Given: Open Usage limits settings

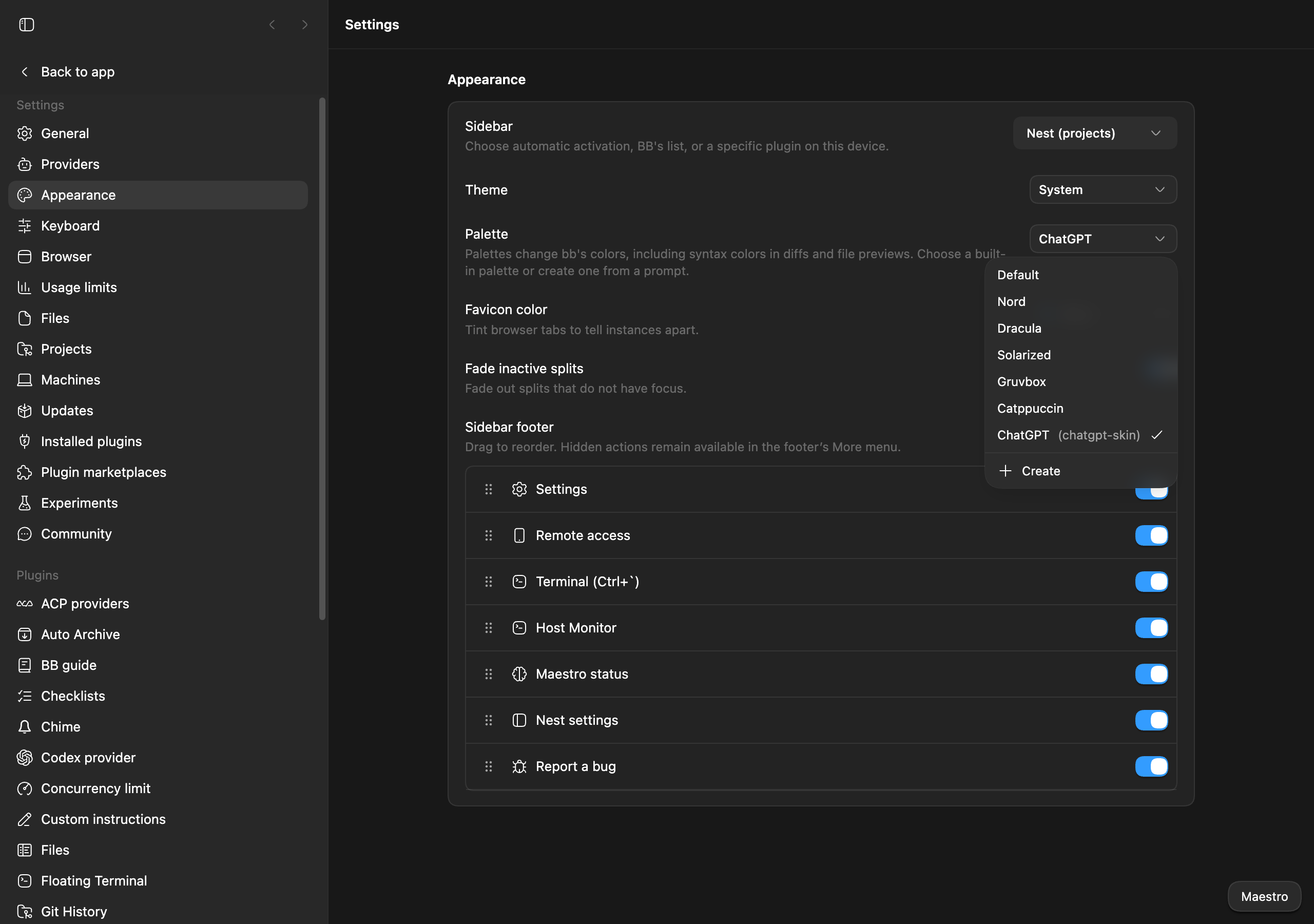Looking at the screenshot, I should 158,287.
